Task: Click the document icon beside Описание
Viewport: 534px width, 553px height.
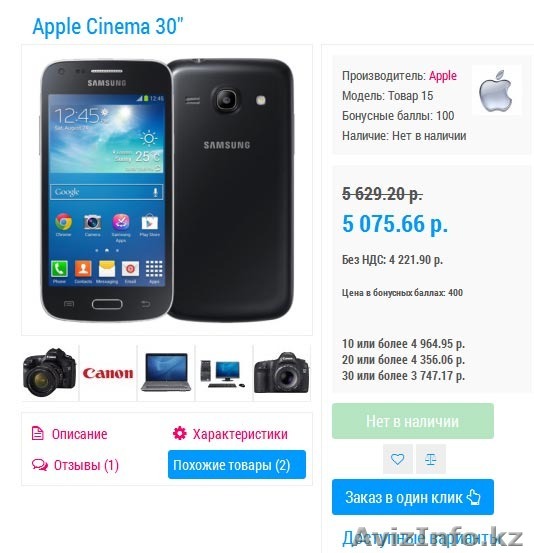Action: [x=38, y=433]
